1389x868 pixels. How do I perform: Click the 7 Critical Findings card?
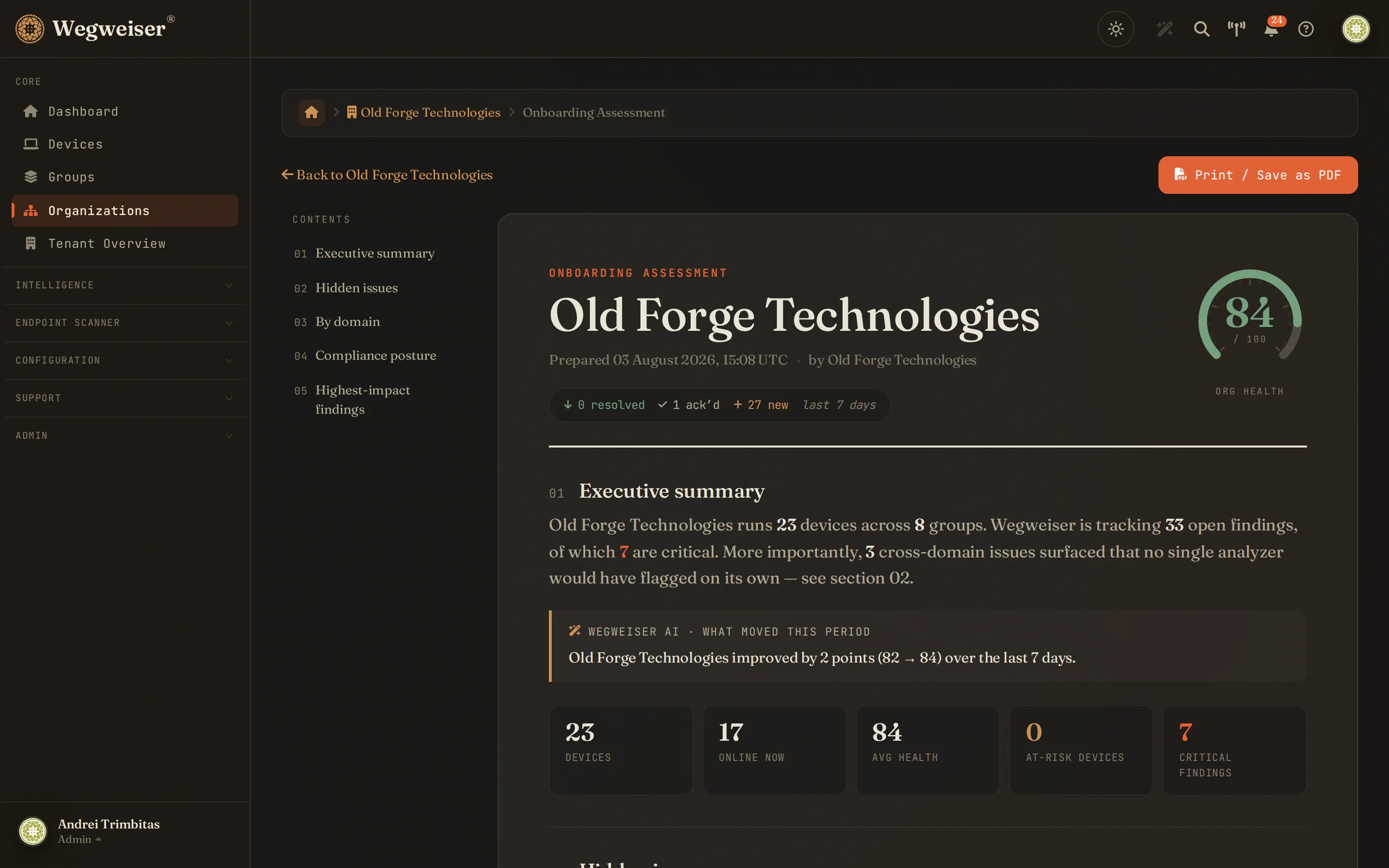(x=1235, y=750)
